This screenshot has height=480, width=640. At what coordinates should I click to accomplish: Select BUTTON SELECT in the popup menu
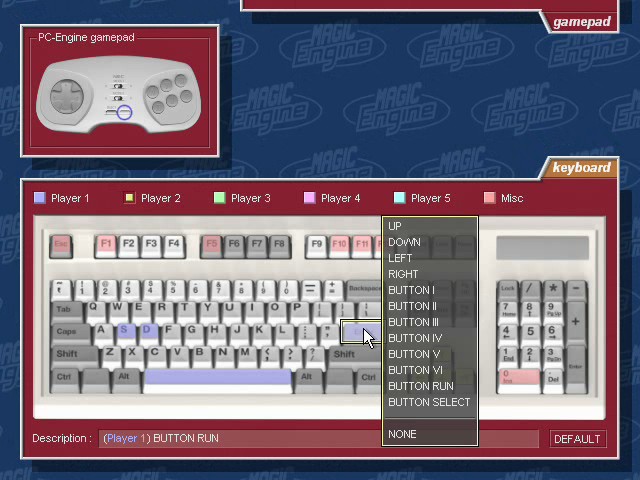pos(429,402)
